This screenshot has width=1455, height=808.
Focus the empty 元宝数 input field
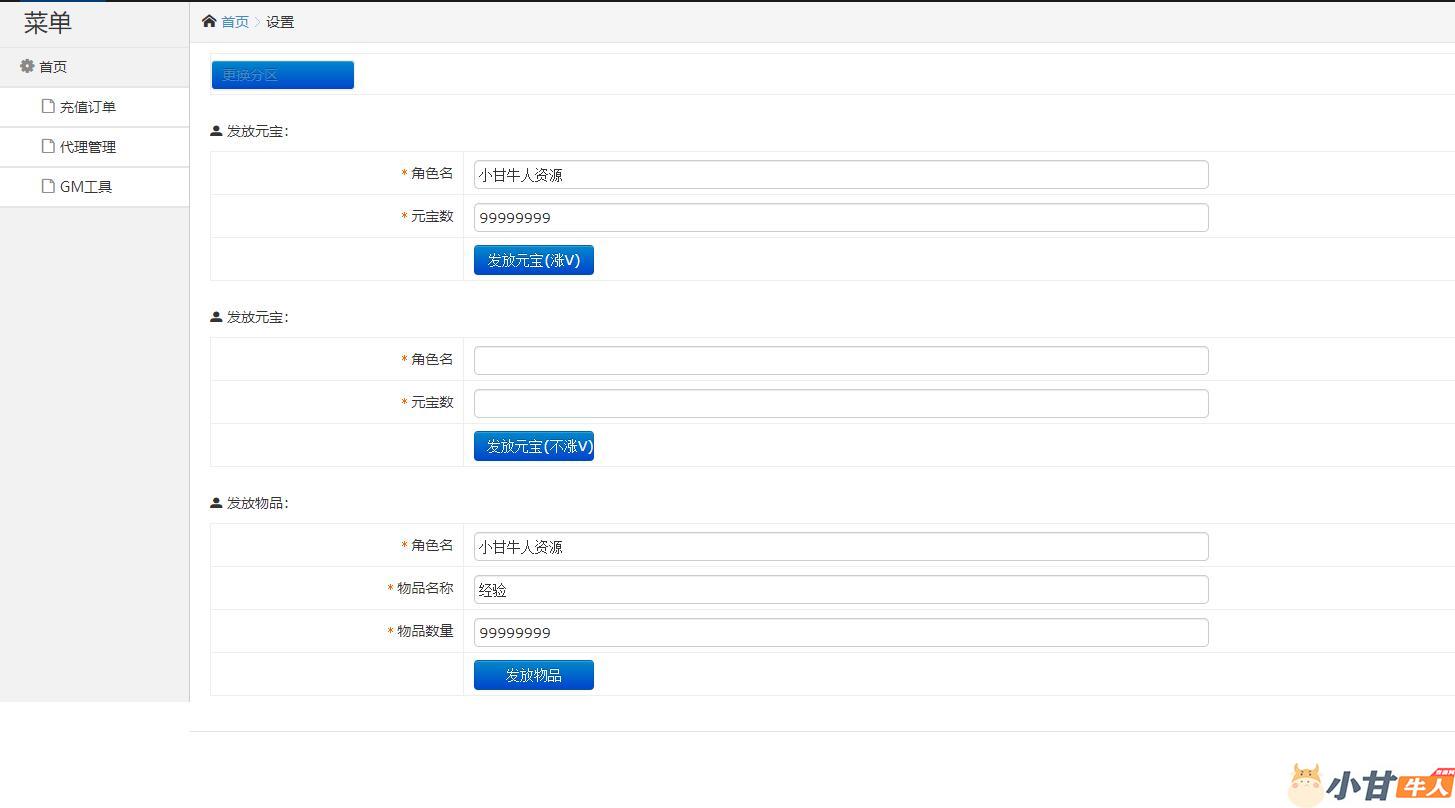[x=840, y=403]
